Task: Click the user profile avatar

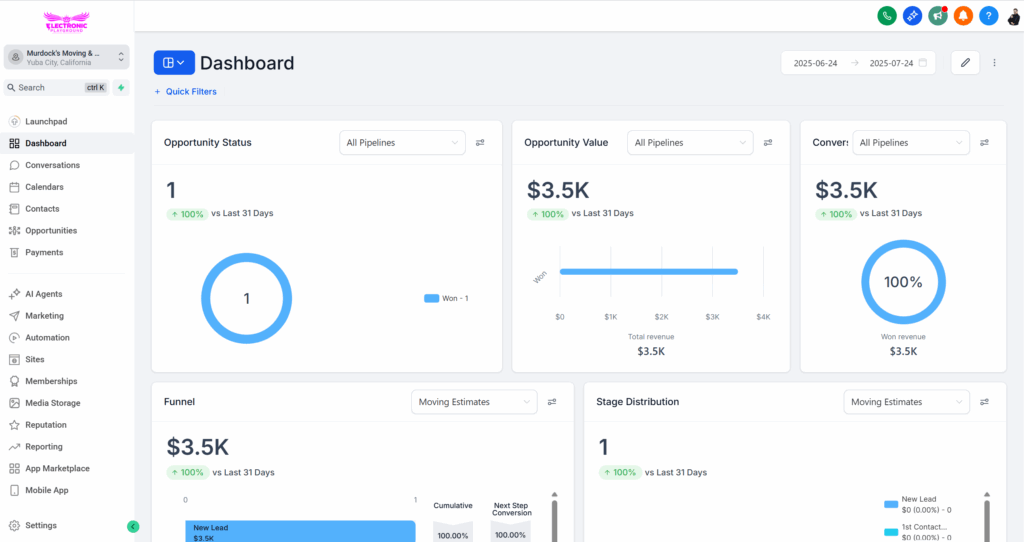Action: 1014,16
